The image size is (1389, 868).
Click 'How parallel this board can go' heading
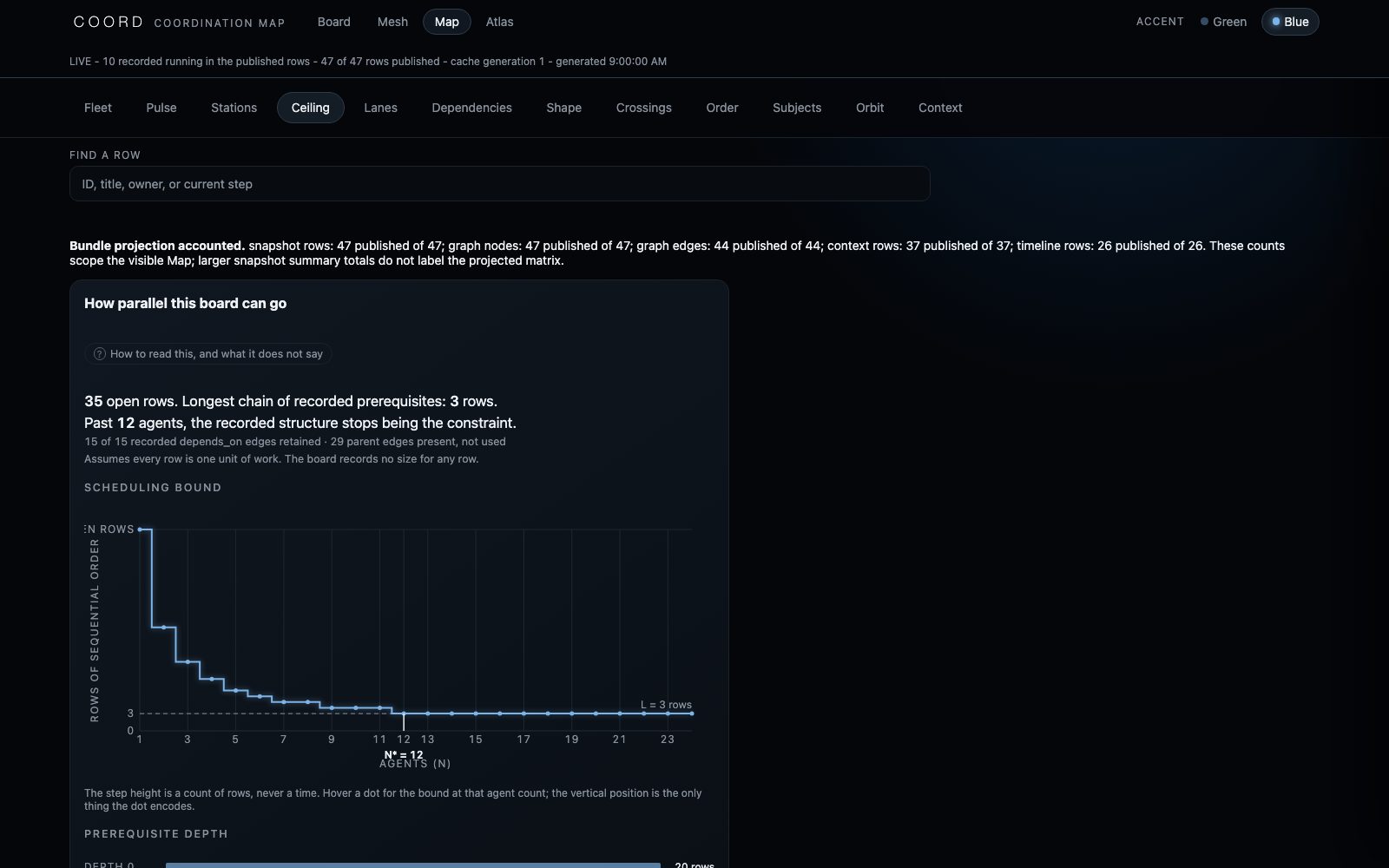185,303
